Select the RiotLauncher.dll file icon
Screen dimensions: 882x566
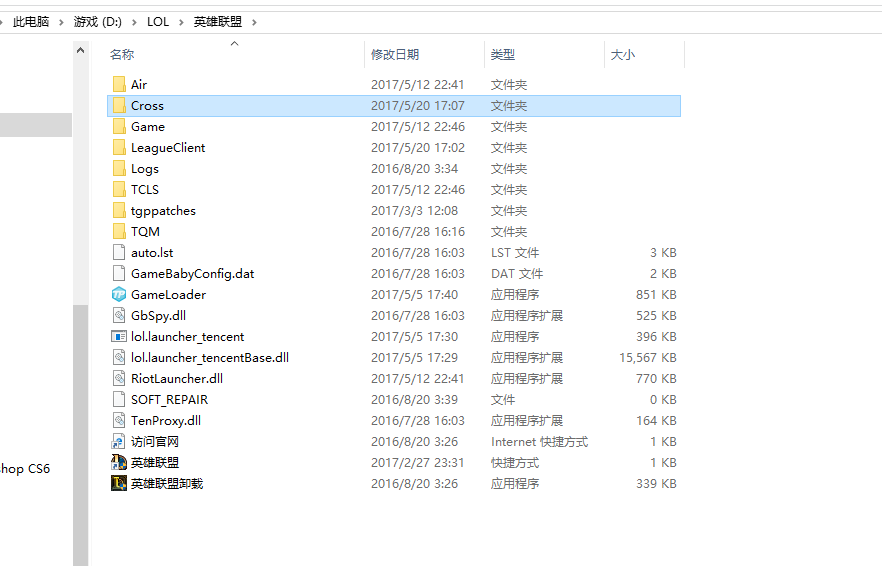(x=119, y=379)
